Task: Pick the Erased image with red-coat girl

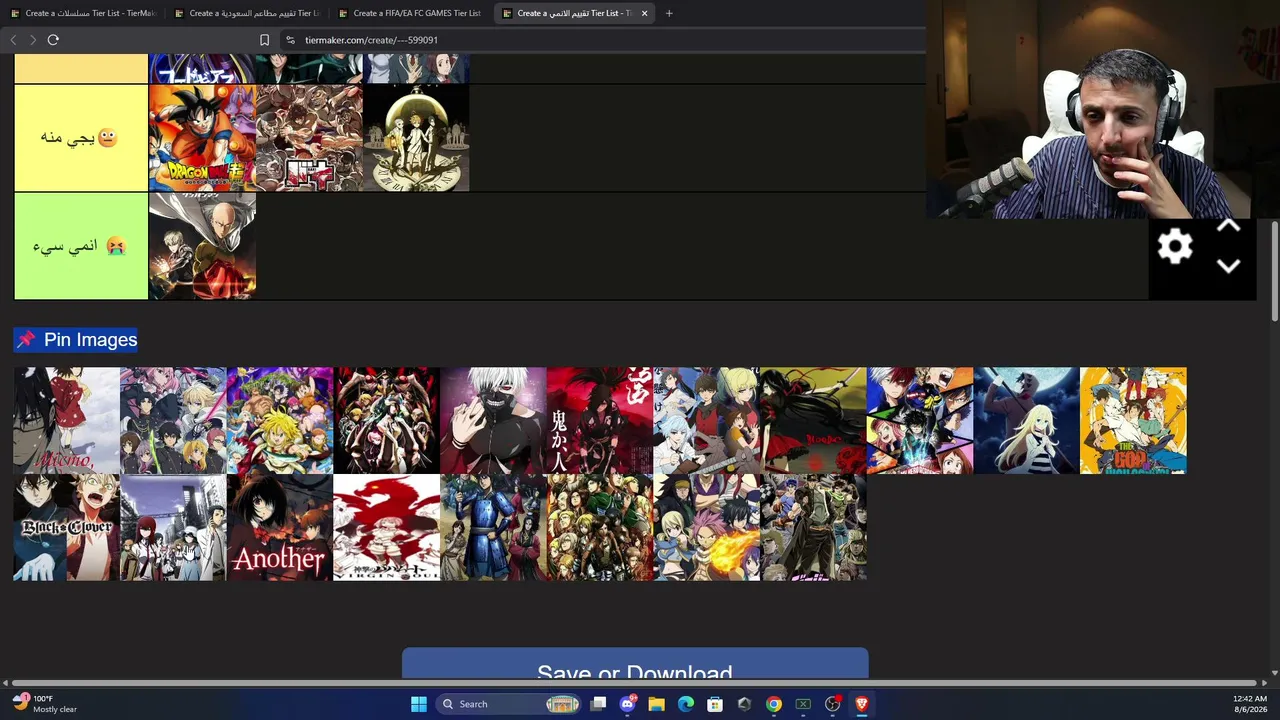Action: click(66, 420)
